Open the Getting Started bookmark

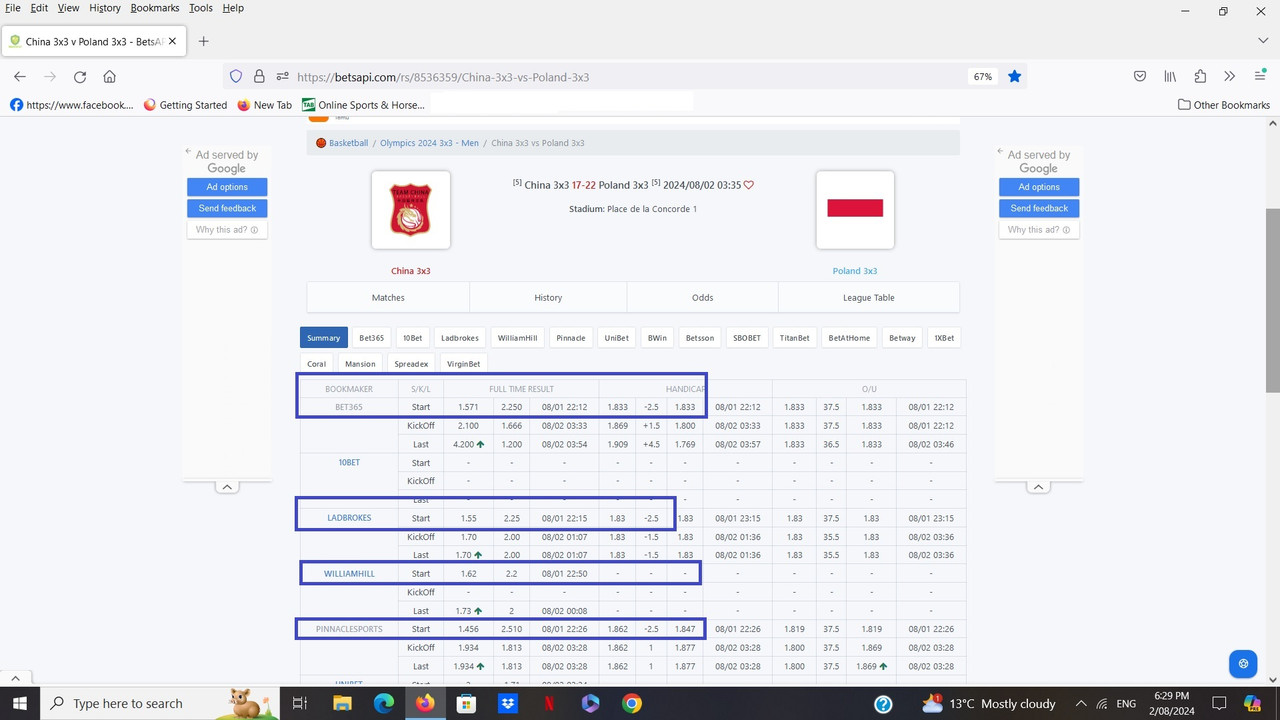[x=185, y=105]
